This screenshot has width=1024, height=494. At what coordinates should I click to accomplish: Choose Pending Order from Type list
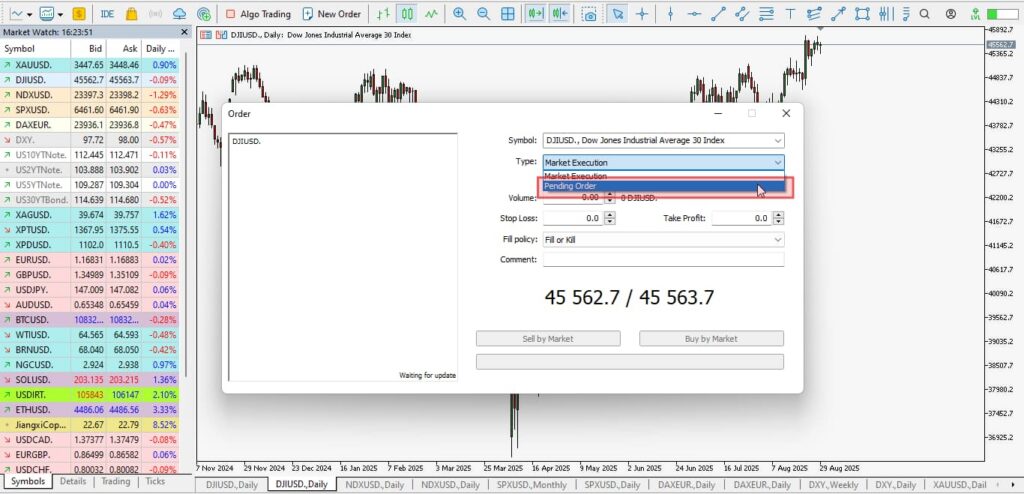(664, 186)
